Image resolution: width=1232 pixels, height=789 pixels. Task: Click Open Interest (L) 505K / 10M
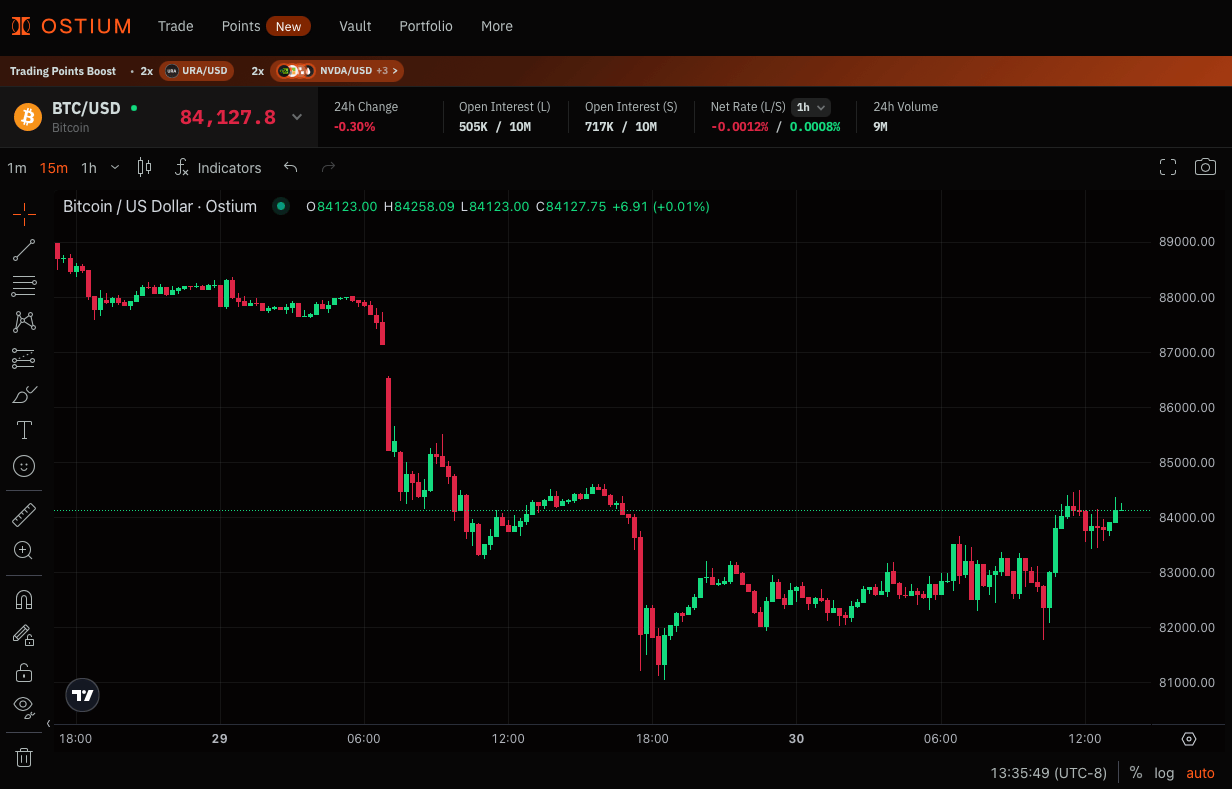(x=495, y=127)
